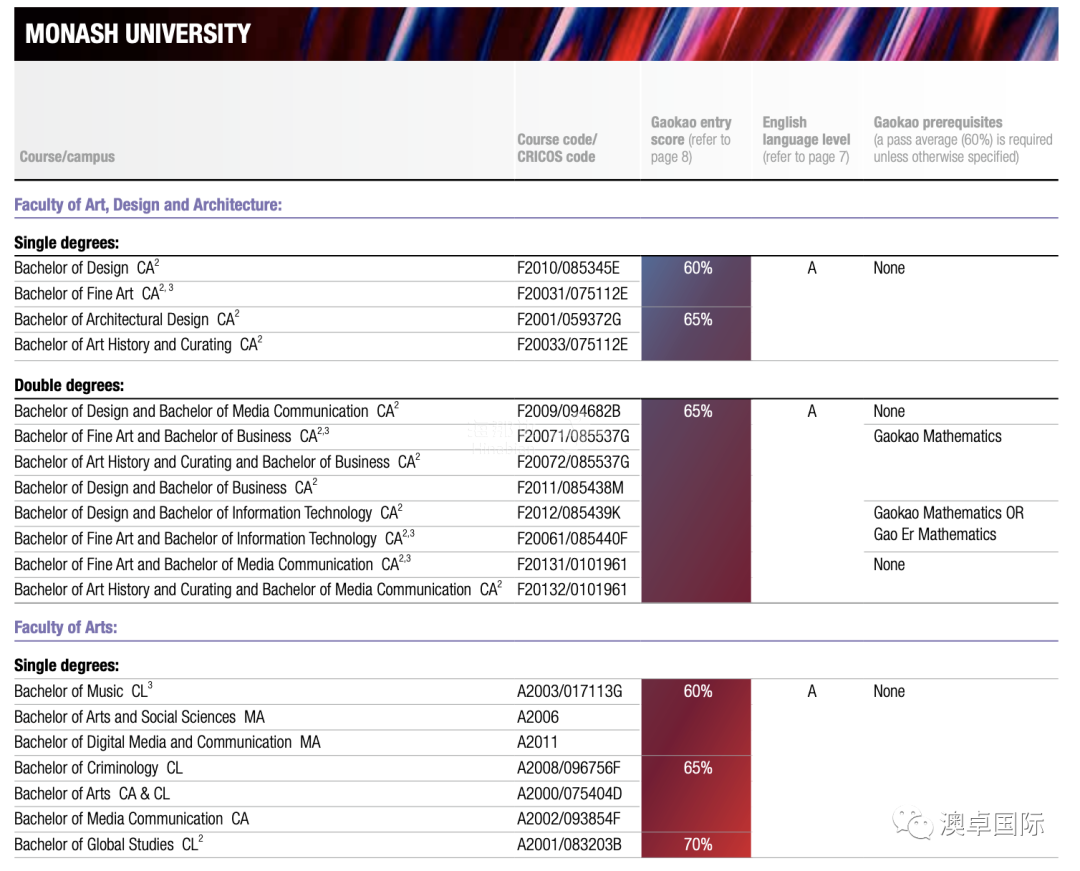Image resolution: width=1080 pixels, height=871 pixels.
Task: Click English level A for Bachelor of Design
Action: pos(812,268)
